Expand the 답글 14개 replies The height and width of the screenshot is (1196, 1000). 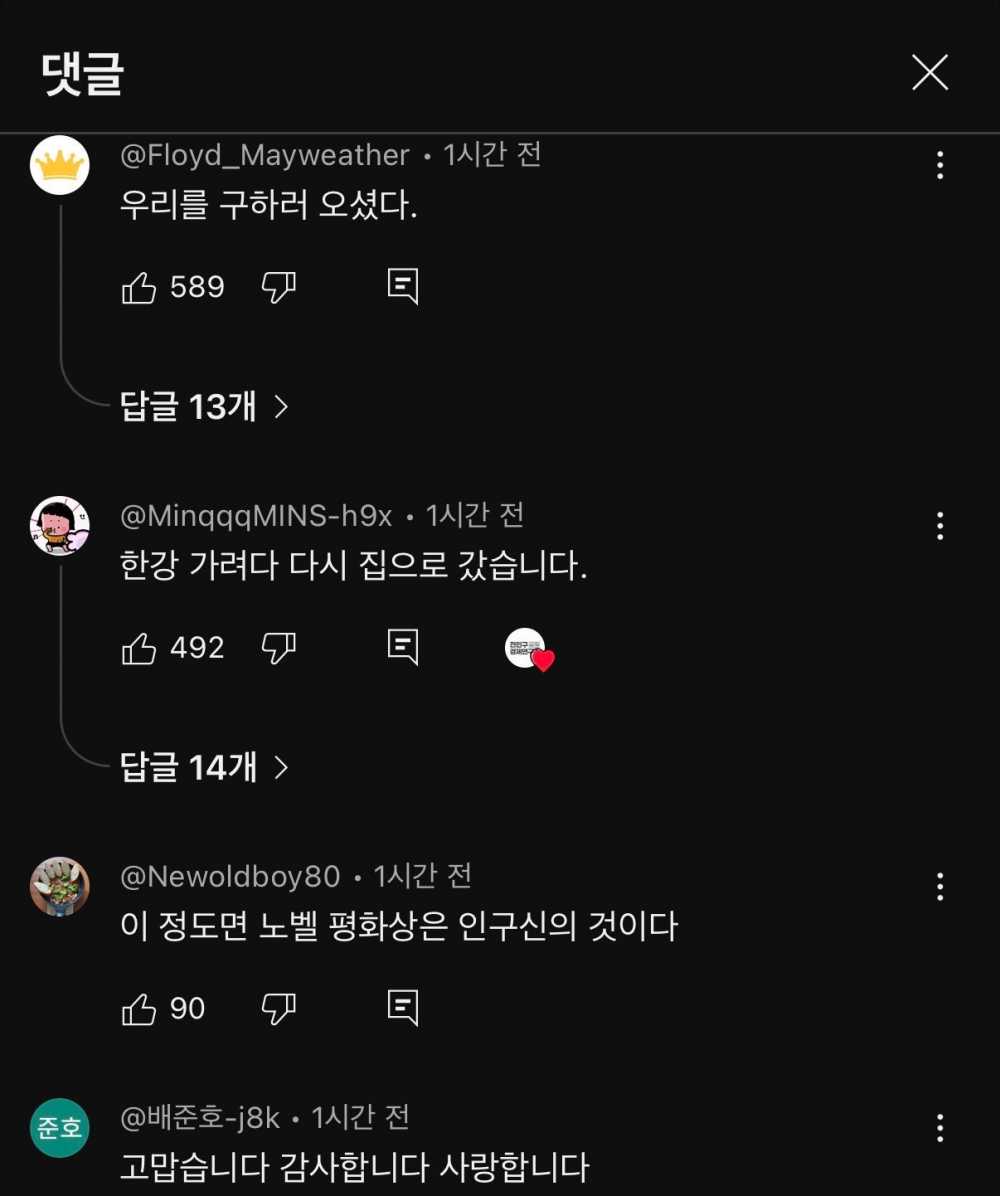point(204,768)
